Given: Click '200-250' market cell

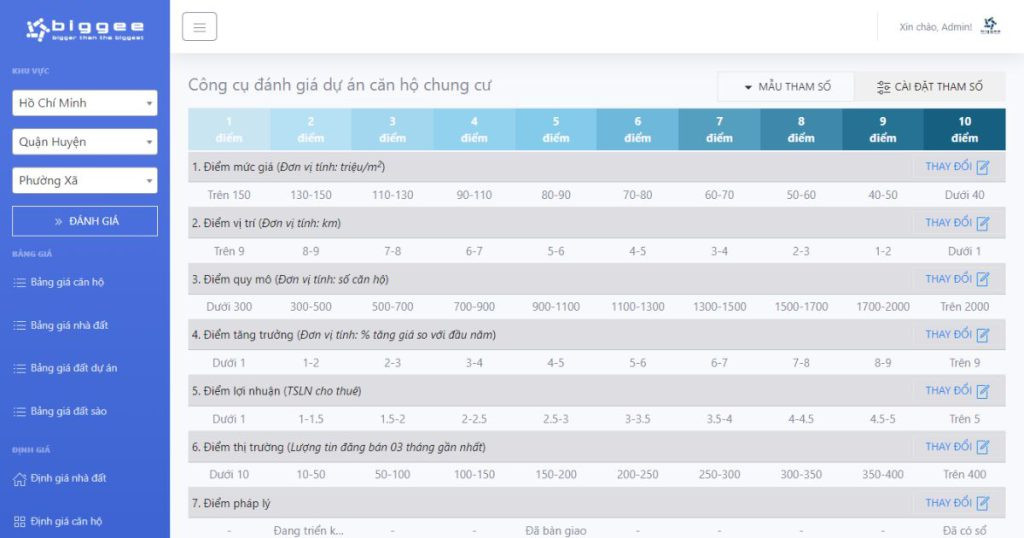Looking at the screenshot, I should 637,475.
